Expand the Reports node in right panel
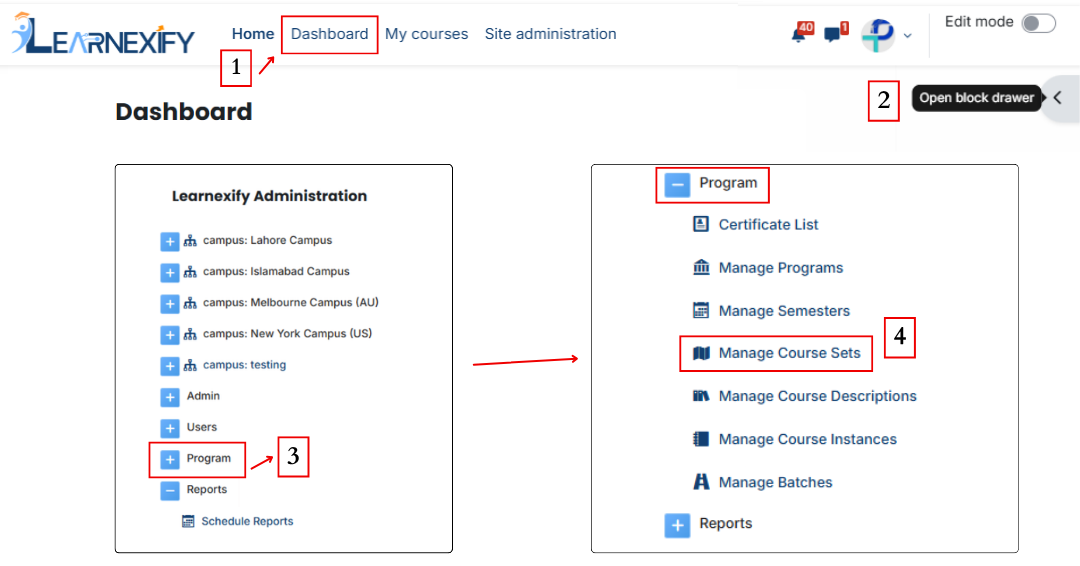Image resolution: width=1080 pixels, height=566 pixels. [x=677, y=525]
